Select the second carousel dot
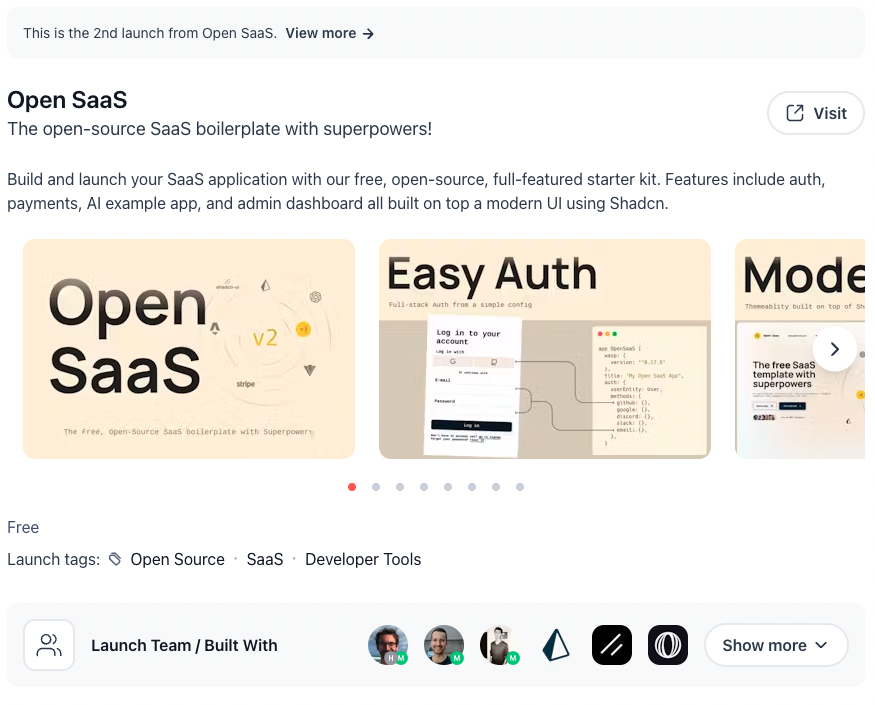 pos(376,487)
